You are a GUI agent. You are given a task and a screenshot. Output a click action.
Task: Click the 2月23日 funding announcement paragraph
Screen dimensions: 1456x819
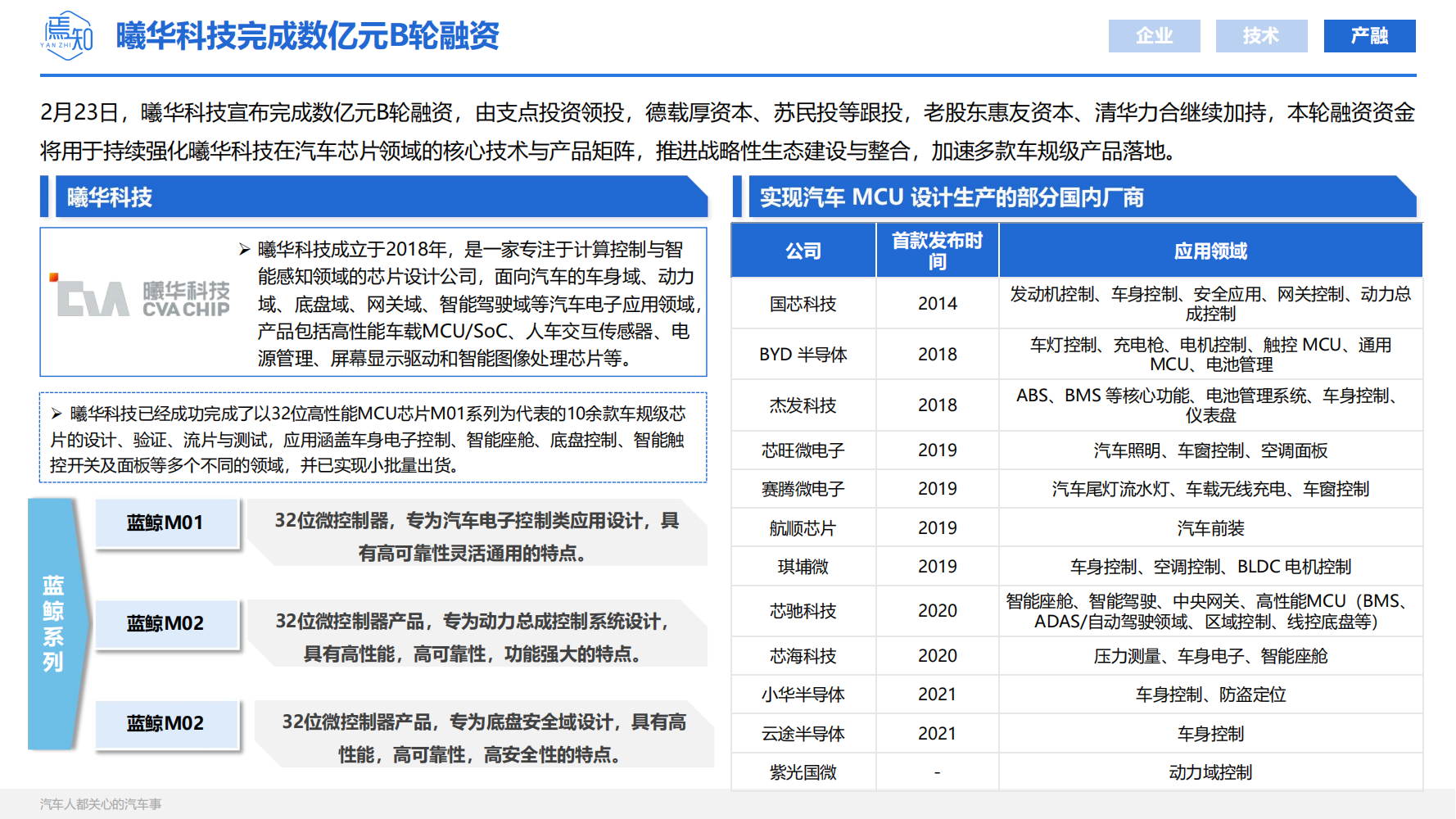pos(728,131)
